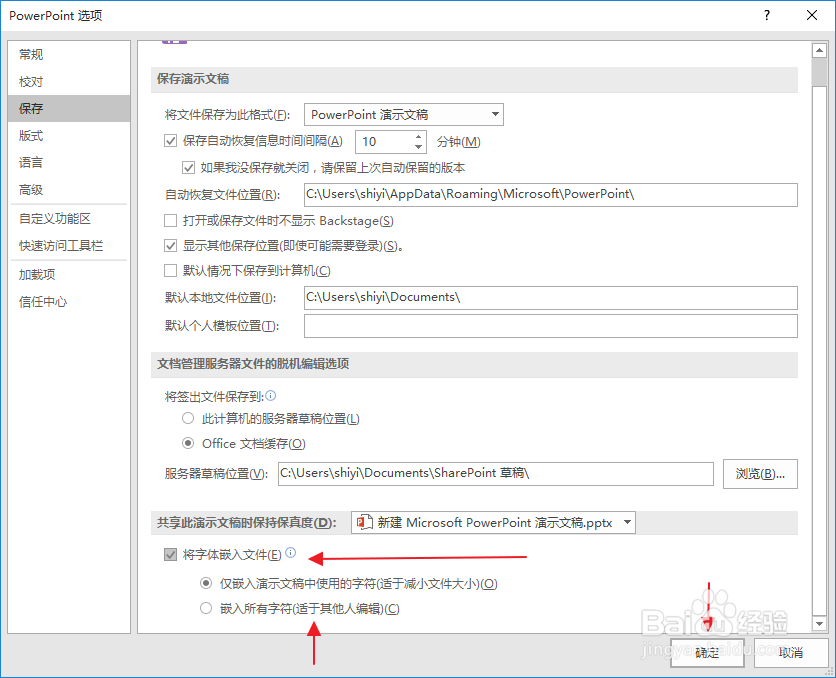Increase autosave minutes with up stepper arrow
836x678 pixels.
pos(418,136)
